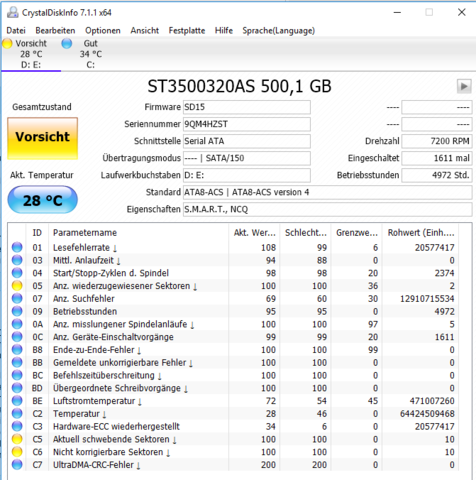Open the Bearbeiten menu
The height and width of the screenshot is (480, 476).
[x=55, y=30]
